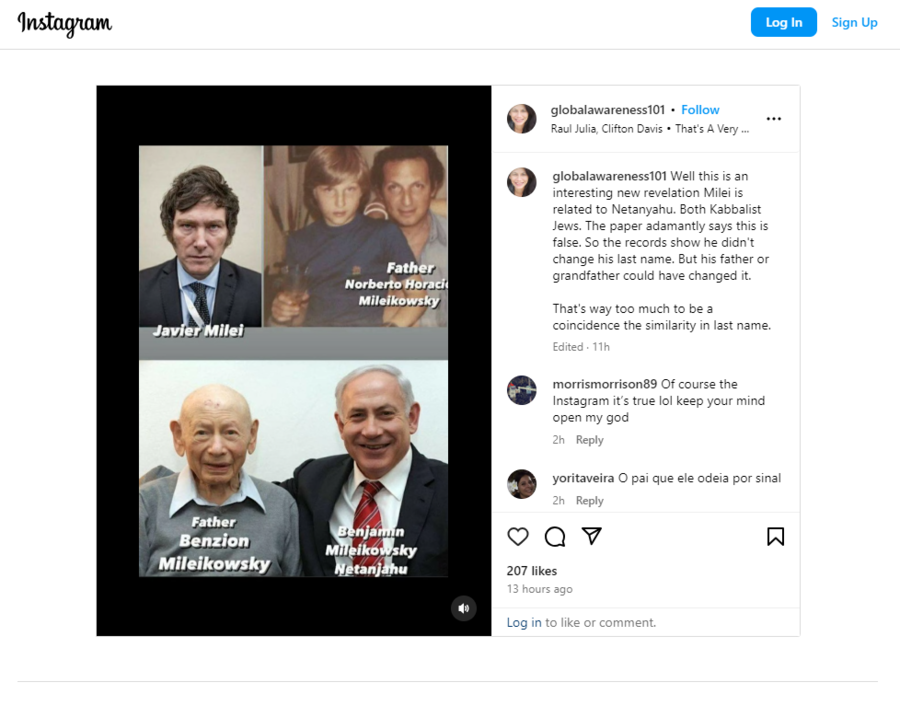
Task: Like the post using the heart icon
Action: [518, 537]
